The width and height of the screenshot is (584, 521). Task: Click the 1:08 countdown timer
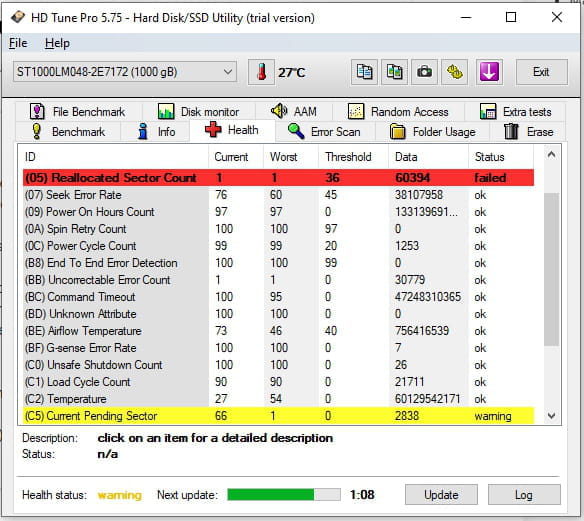point(362,495)
